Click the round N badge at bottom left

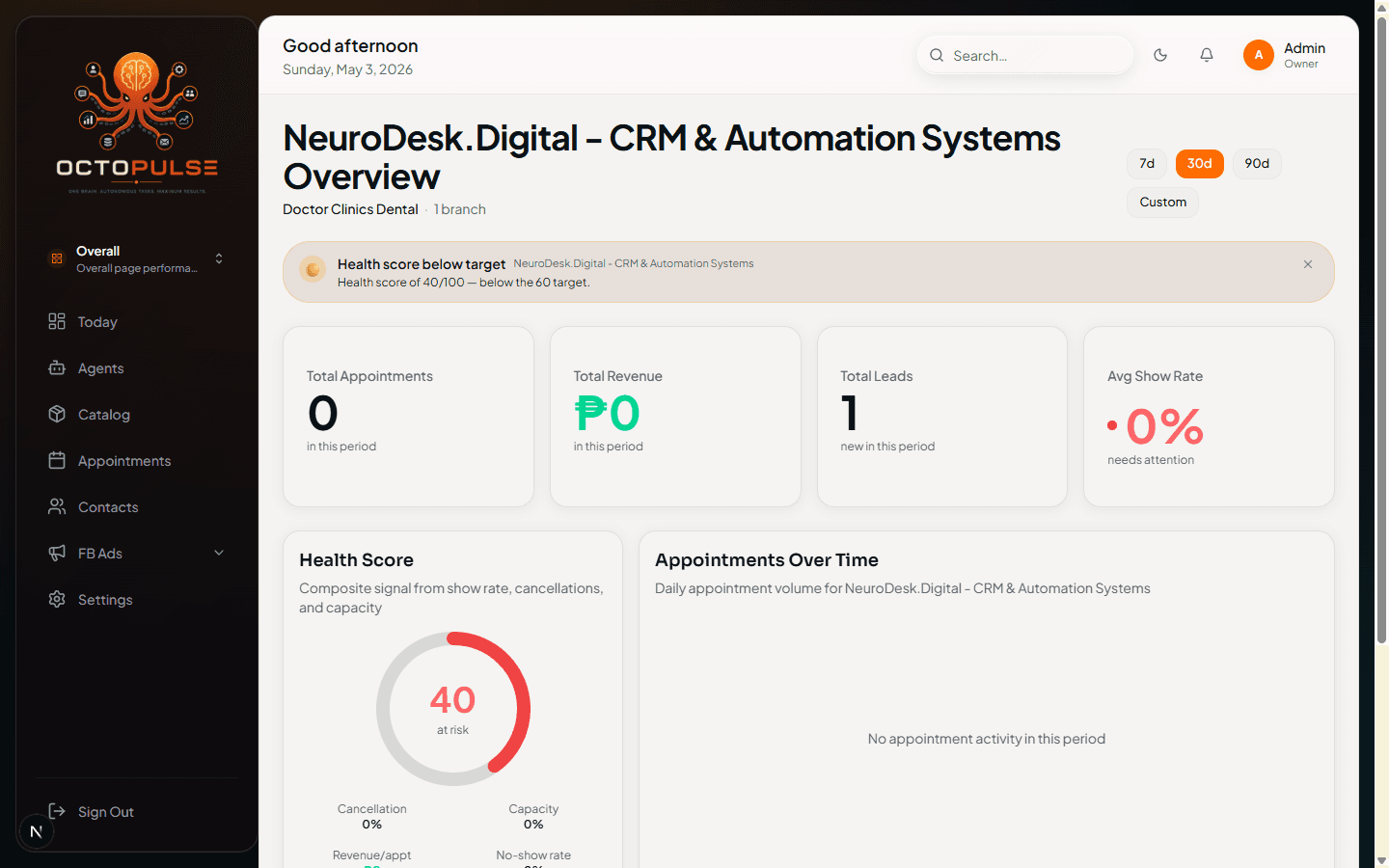36,831
